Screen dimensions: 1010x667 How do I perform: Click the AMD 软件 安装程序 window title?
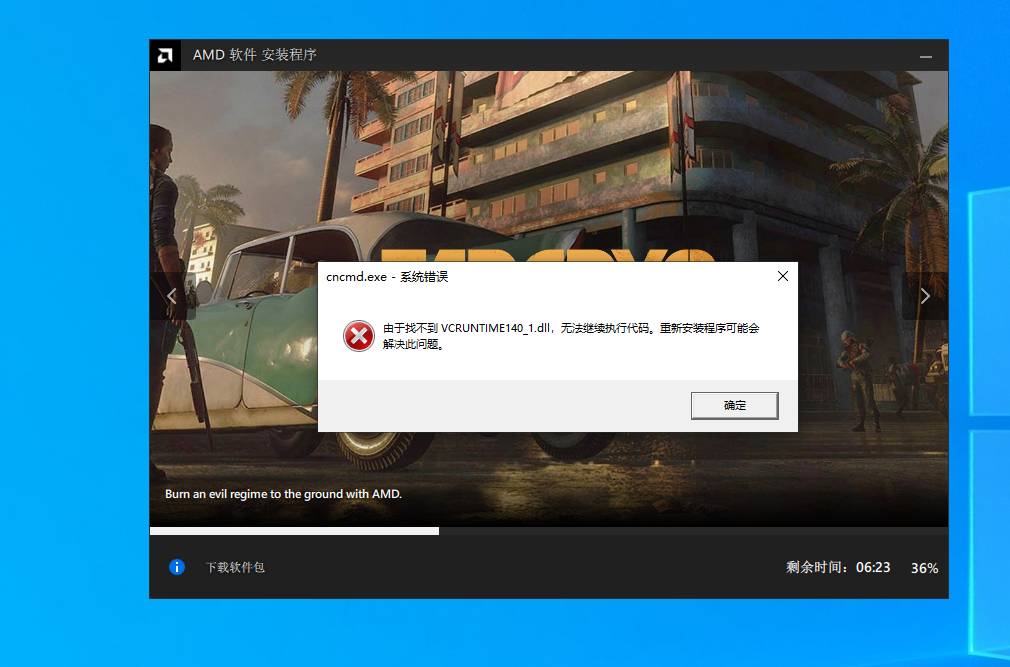(x=254, y=55)
